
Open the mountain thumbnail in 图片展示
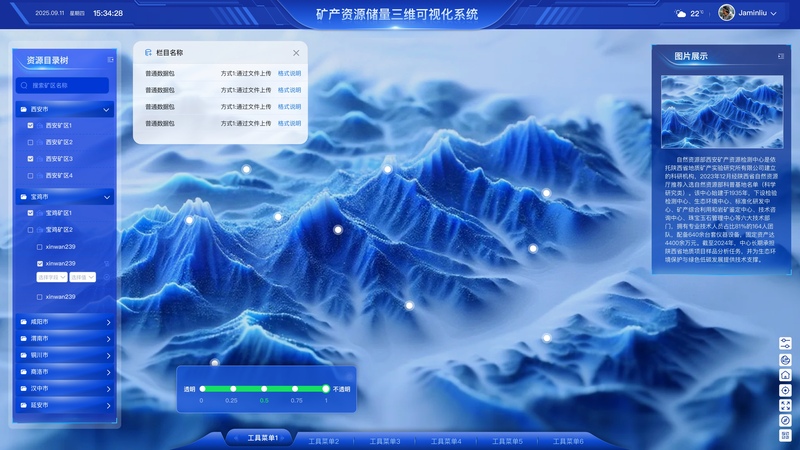[722, 112]
